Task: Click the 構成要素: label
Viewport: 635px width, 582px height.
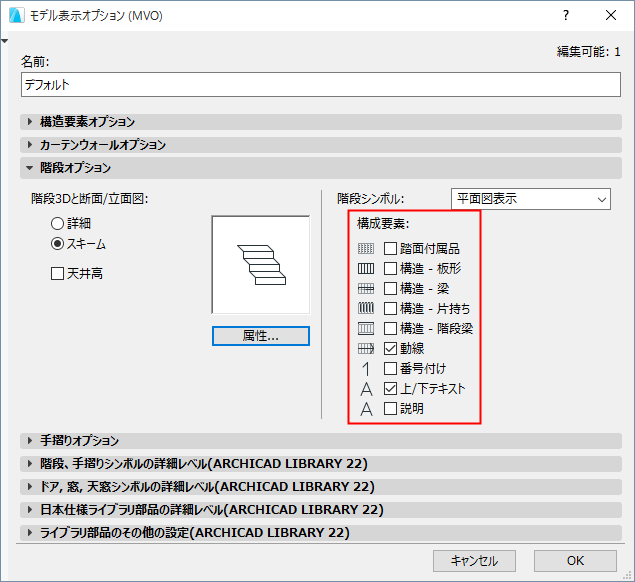Action: (383, 224)
